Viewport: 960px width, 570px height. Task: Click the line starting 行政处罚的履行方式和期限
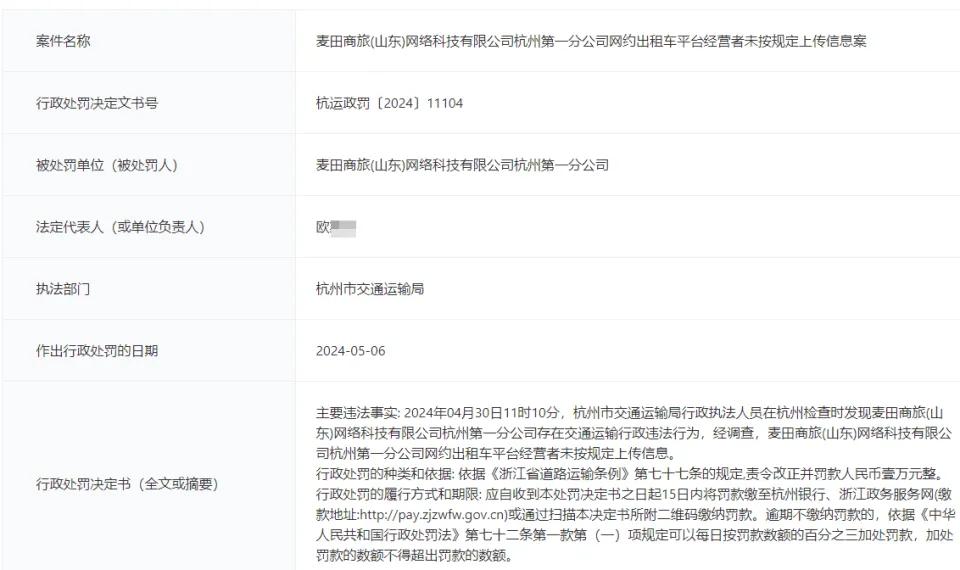[x=634, y=494]
